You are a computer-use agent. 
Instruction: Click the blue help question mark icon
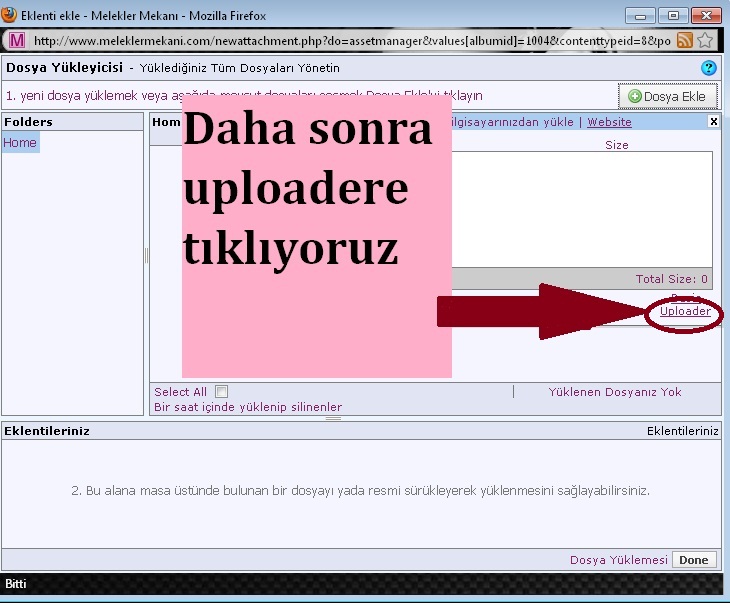click(x=709, y=68)
